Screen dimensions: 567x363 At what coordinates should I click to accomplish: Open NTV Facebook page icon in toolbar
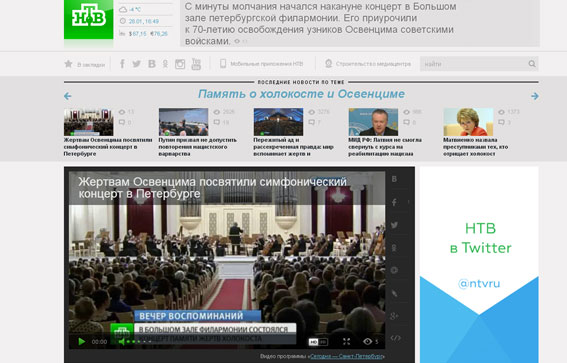coord(122,64)
